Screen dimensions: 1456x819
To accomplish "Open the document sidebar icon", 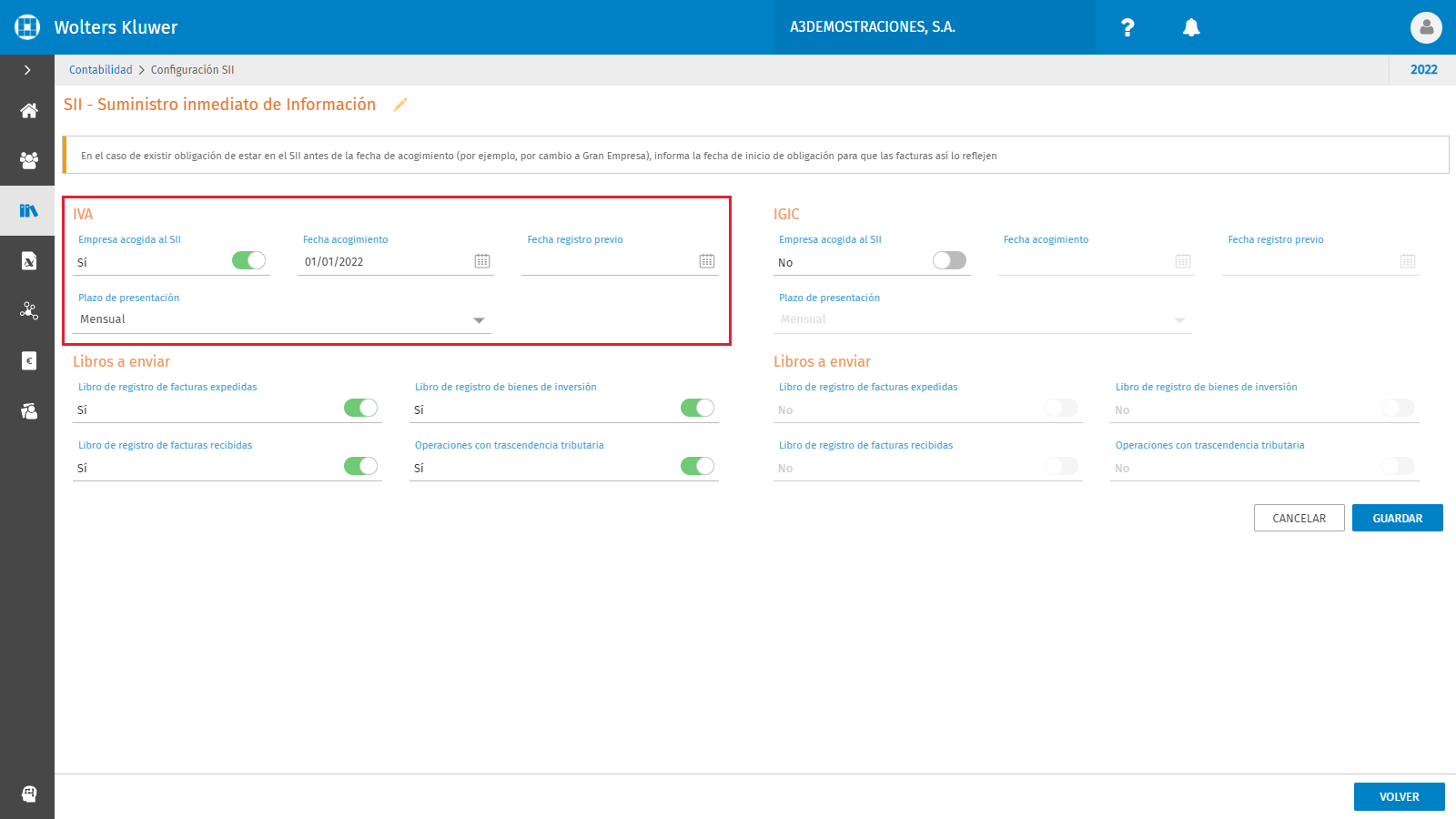I will click(28, 261).
